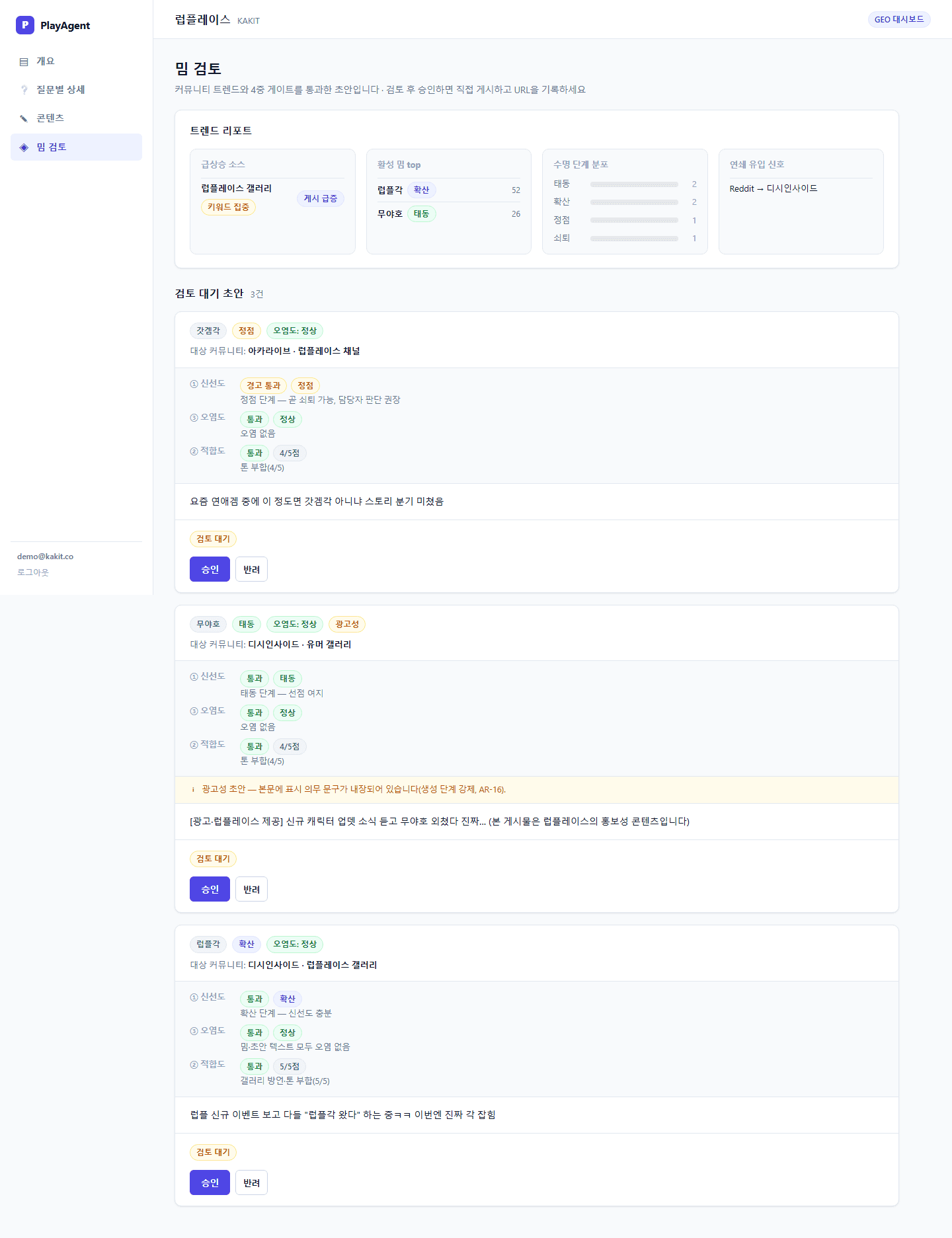Screen dimensions: 952x1238
Task: Click the 개요 sidebar icon
Action: tap(24, 61)
